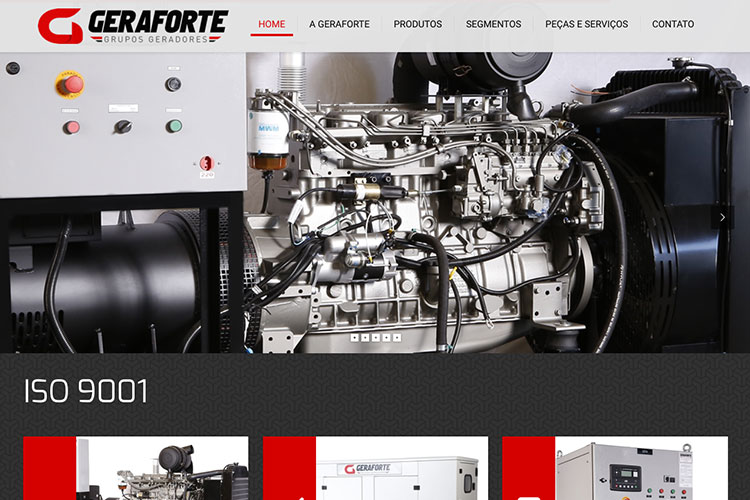Select the second slideshow pagination dot
The height and width of the screenshot is (500, 750).
pyautogui.click(x=365, y=338)
